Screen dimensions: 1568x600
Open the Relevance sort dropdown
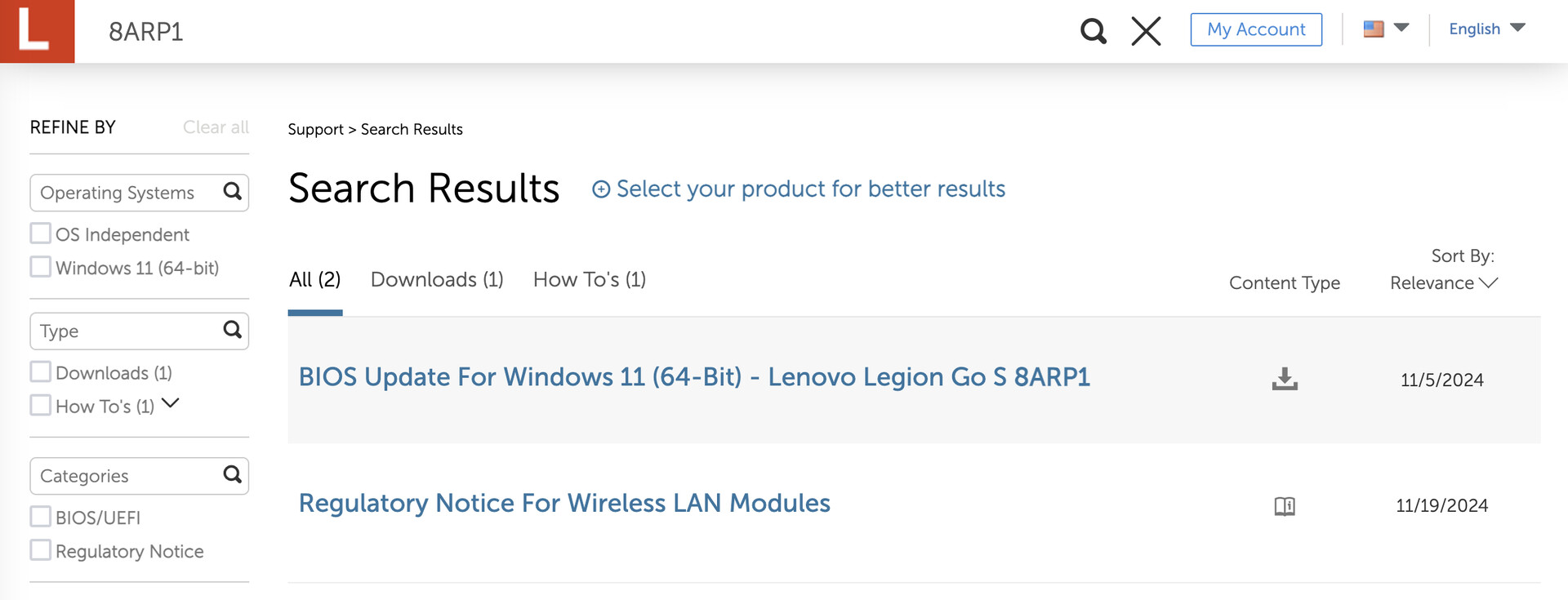tap(1443, 282)
